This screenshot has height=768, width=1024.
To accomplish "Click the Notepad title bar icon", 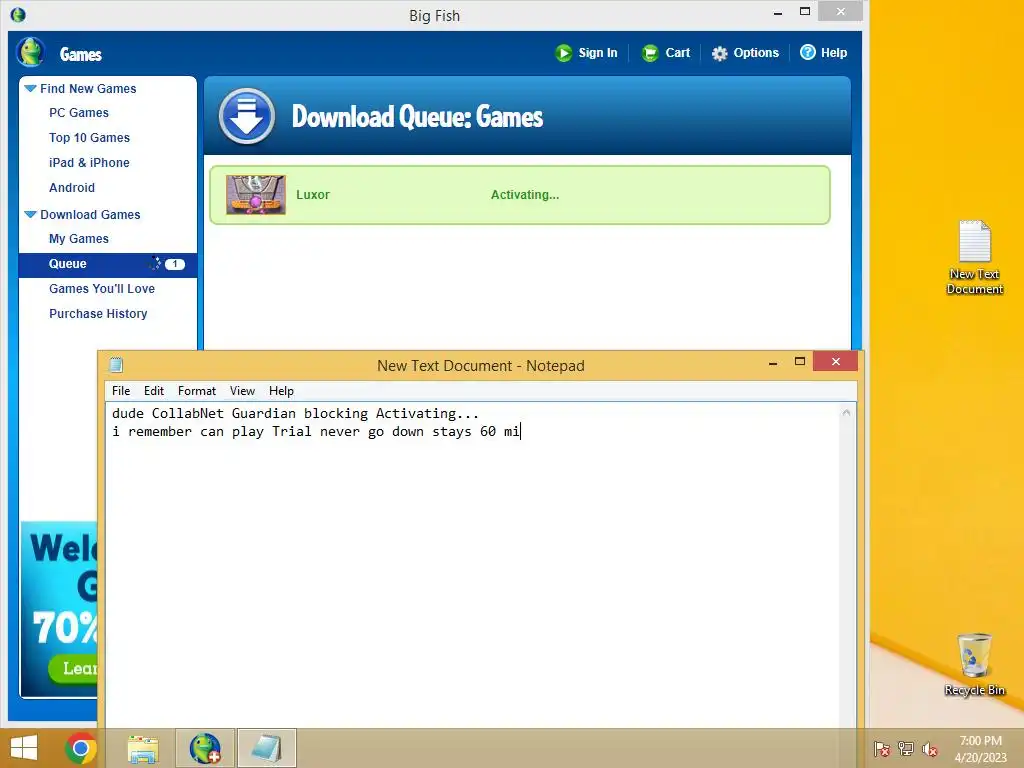I will (116, 364).
